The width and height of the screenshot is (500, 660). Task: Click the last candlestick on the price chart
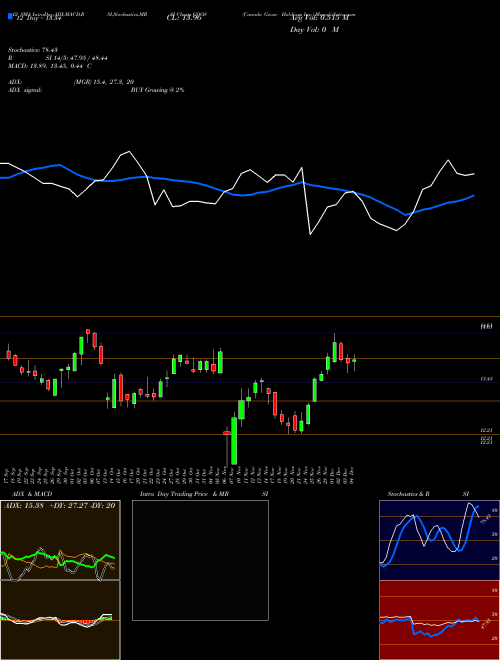coord(354,362)
